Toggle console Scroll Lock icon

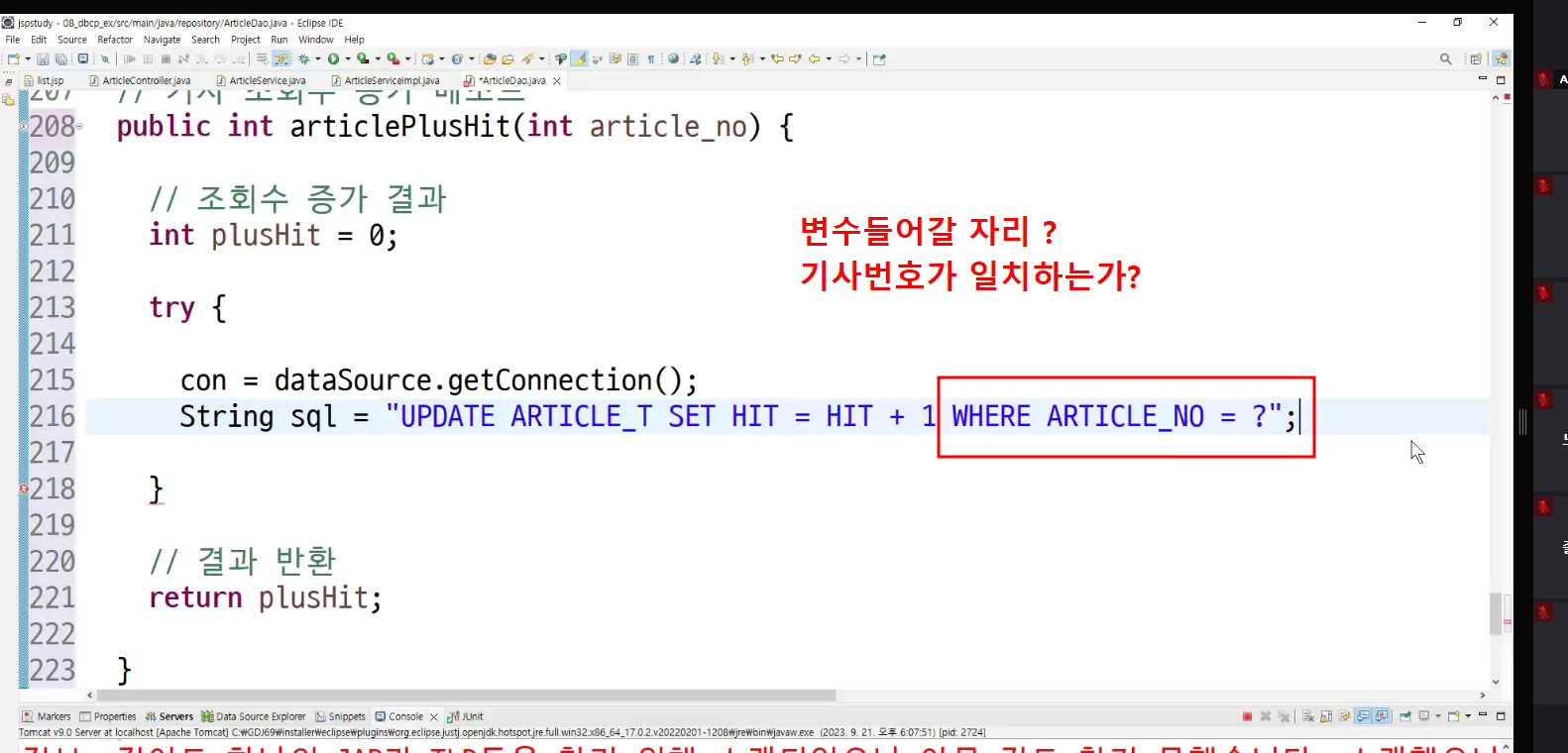(x=1326, y=716)
